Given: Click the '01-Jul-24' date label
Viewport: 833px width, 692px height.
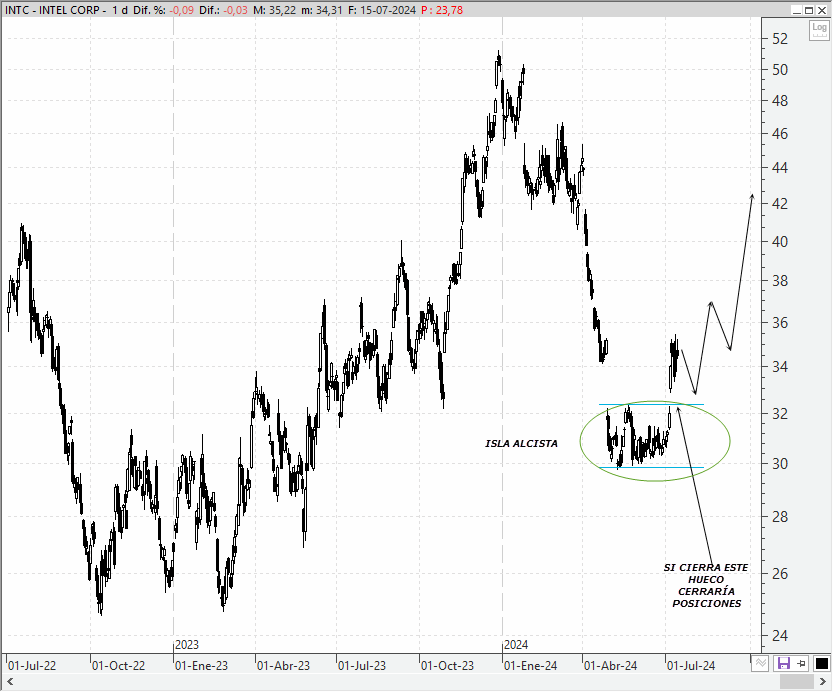Looking at the screenshot, I should [691, 665].
